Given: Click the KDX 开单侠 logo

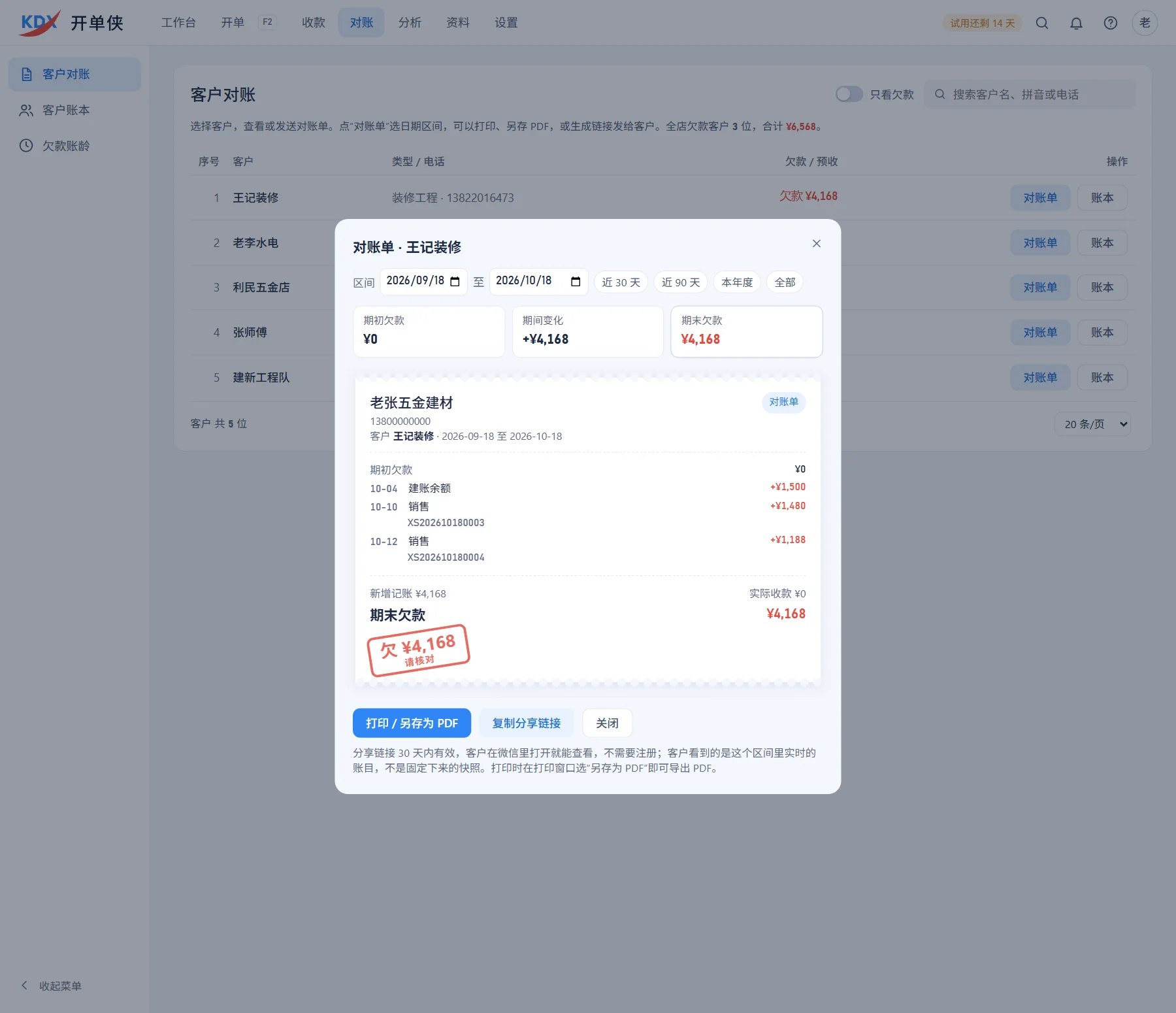Looking at the screenshot, I should click(x=71, y=23).
